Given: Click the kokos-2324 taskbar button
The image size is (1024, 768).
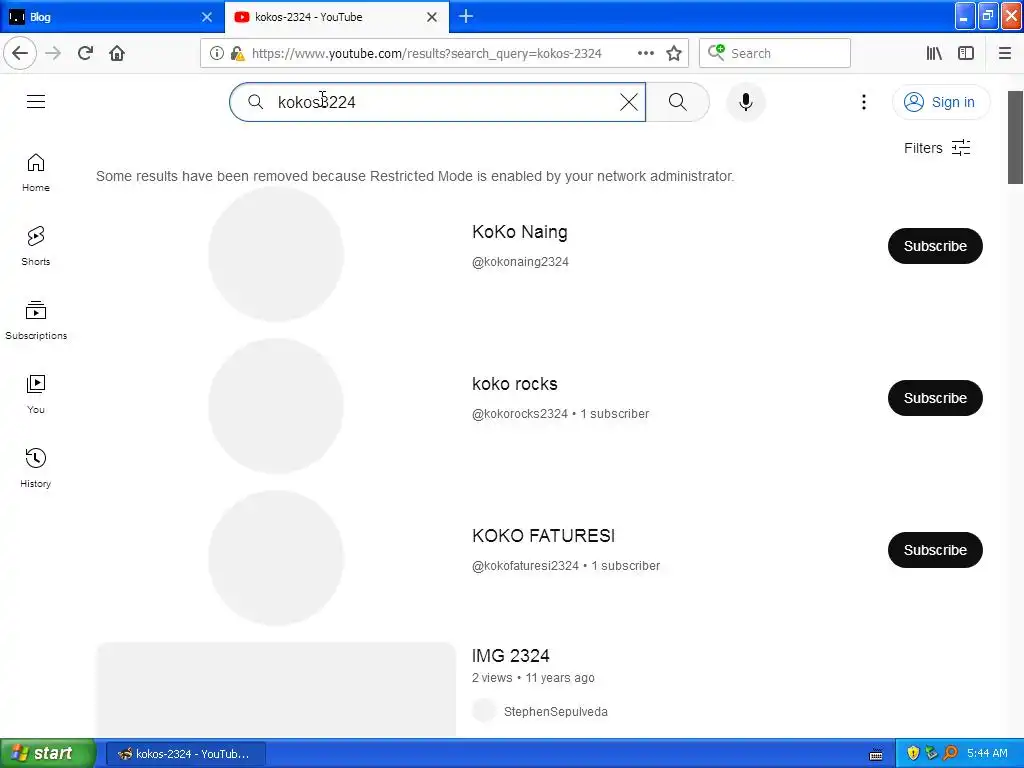Looking at the screenshot, I should point(186,754).
